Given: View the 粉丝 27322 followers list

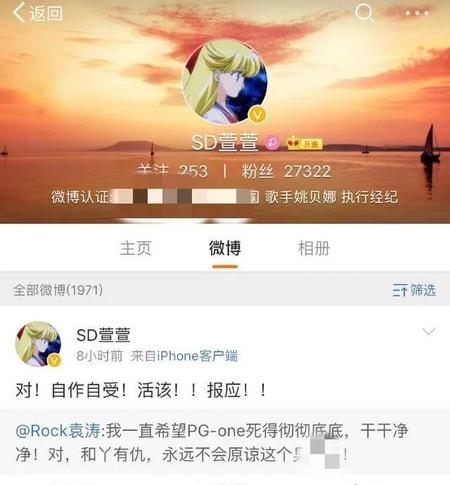Looking at the screenshot, I should [286, 171].
